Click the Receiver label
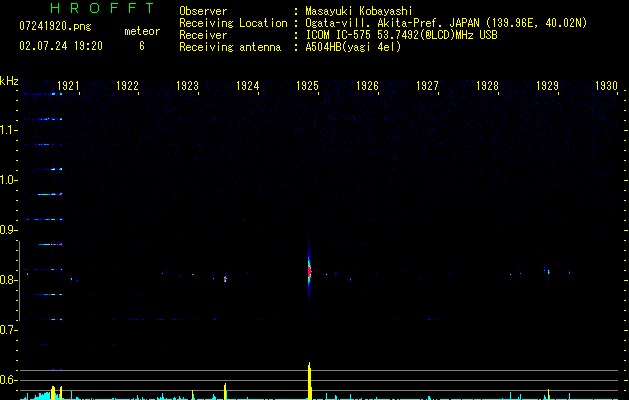Screen dimensions: 629x400 pos(203,35)
